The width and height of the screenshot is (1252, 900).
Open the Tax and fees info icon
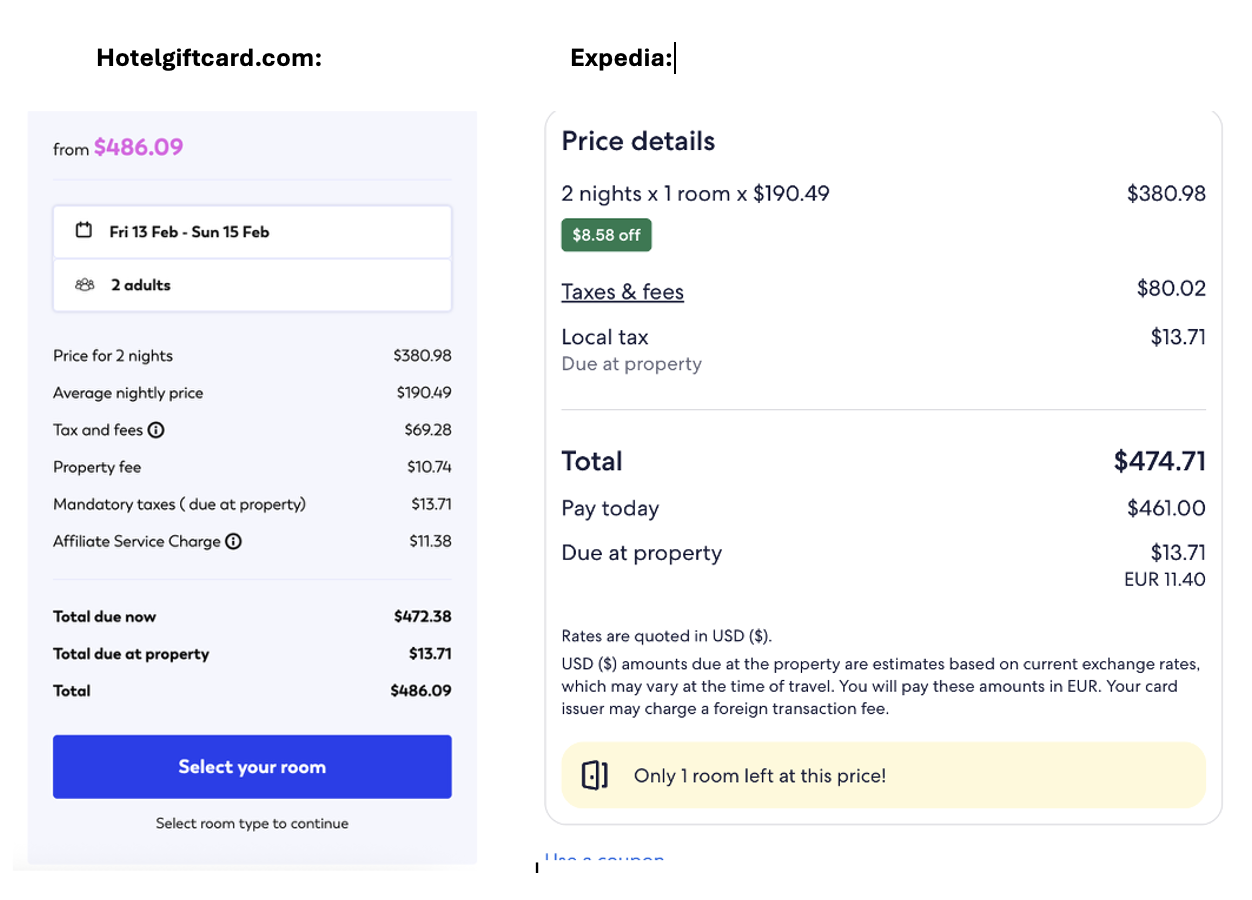(x=156, y=430)
